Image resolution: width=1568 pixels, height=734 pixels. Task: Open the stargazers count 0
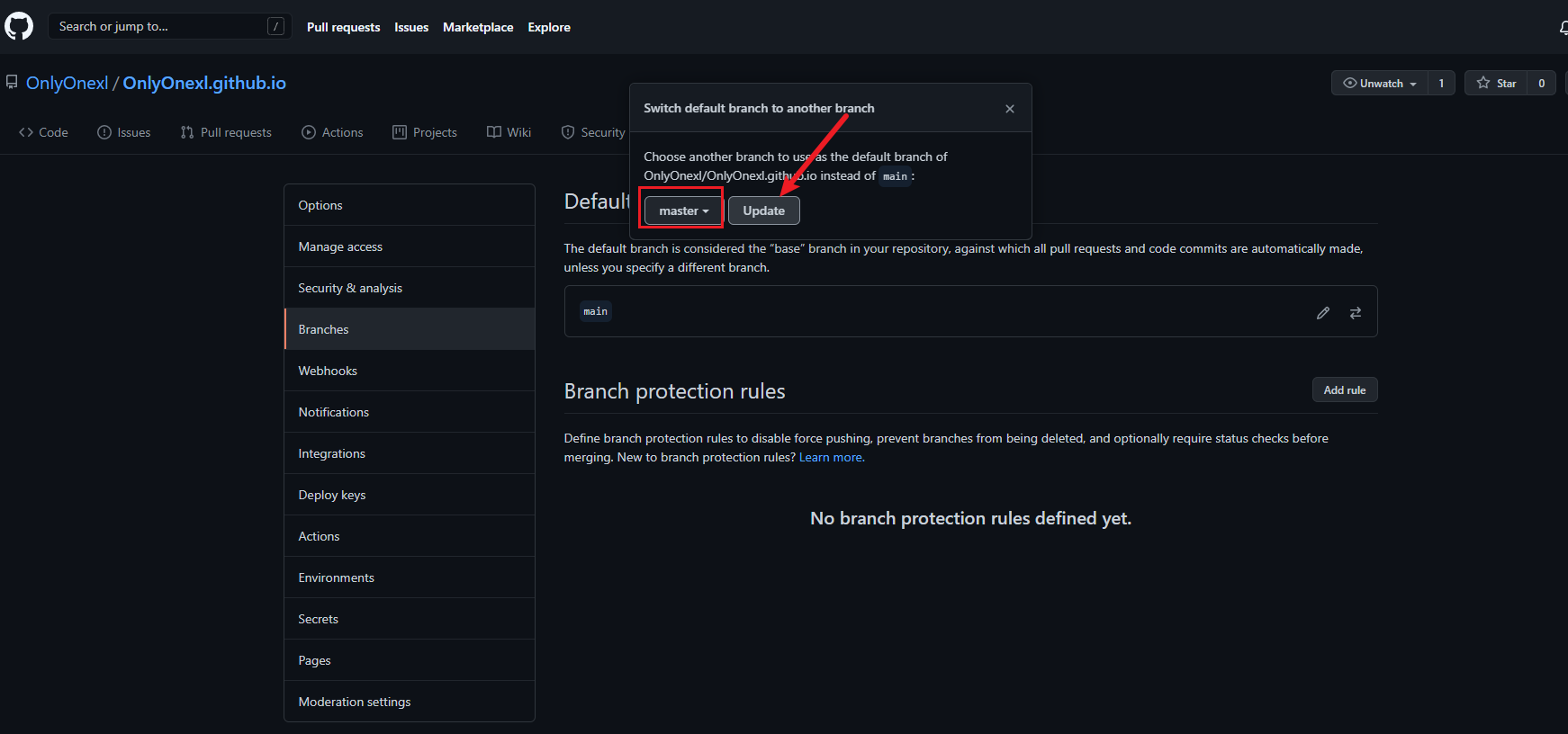coord(1541,83)
